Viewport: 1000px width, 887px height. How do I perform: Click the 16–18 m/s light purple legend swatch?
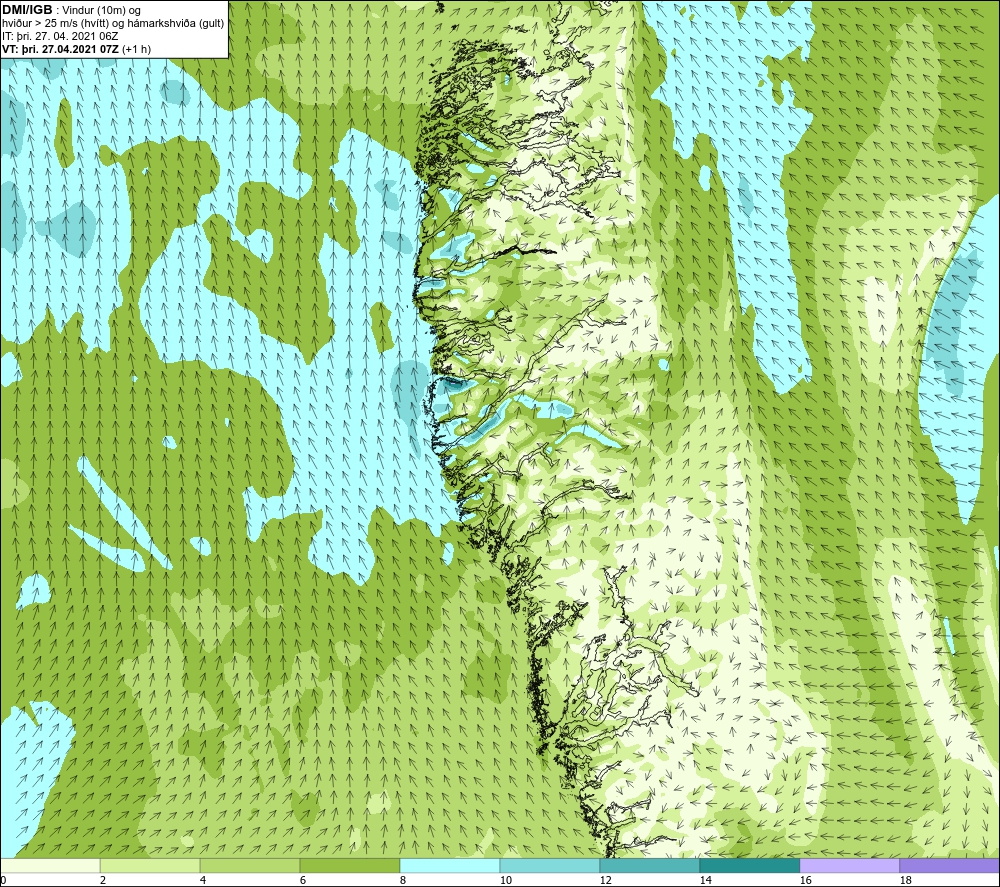tap(849, 865)
